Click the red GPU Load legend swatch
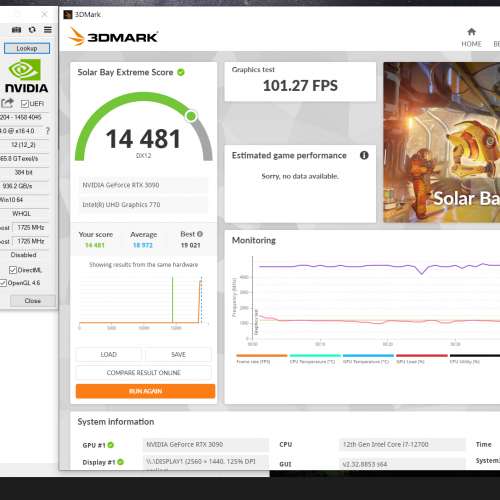Image resolution: width=500 pixels, height=500 pixels. tap(422, 355)
